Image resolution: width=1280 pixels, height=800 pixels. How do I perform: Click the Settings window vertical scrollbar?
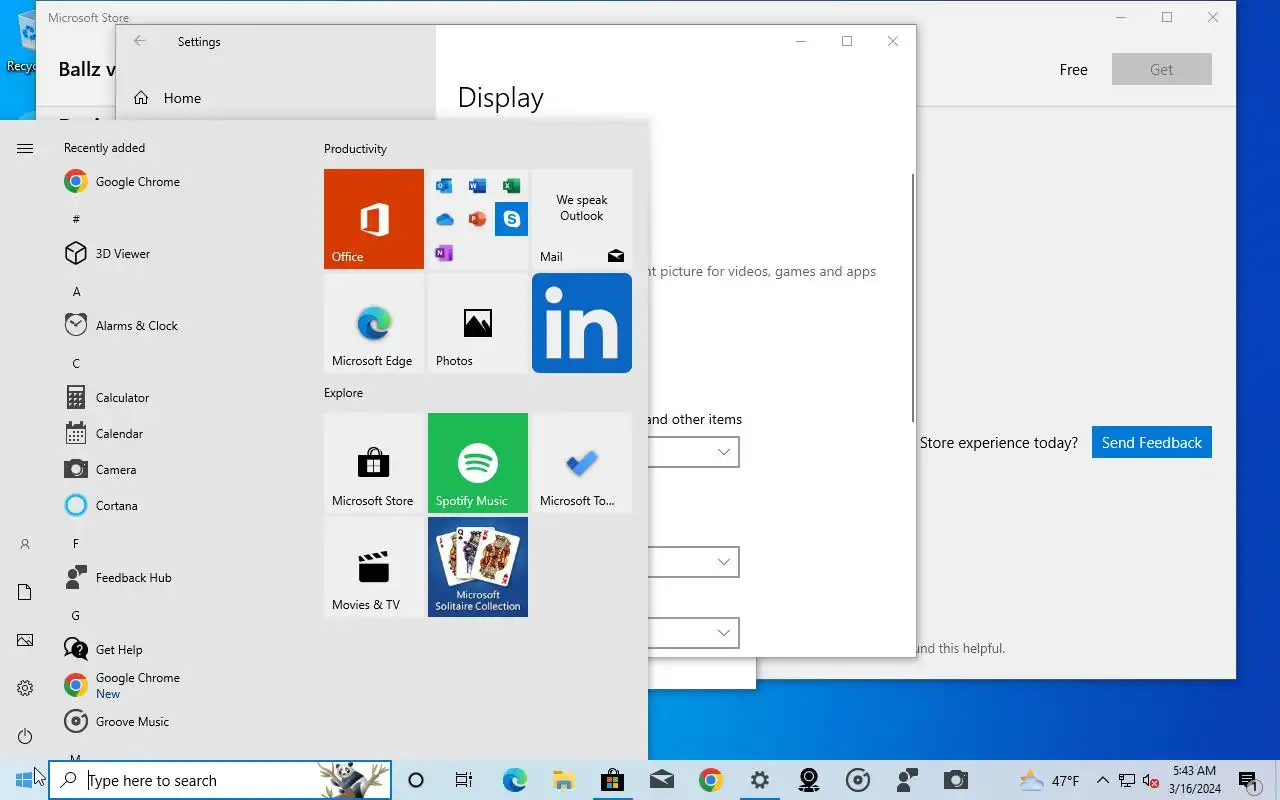(x=912, y=298)
